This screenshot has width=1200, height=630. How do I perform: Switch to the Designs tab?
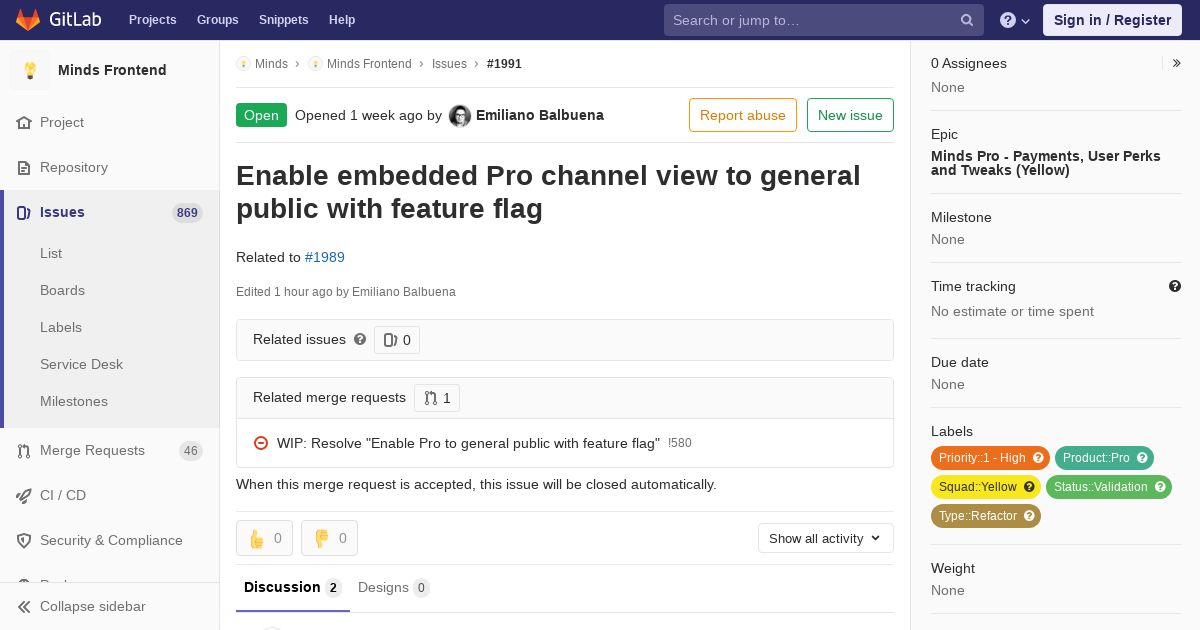(x=394, y=588)
